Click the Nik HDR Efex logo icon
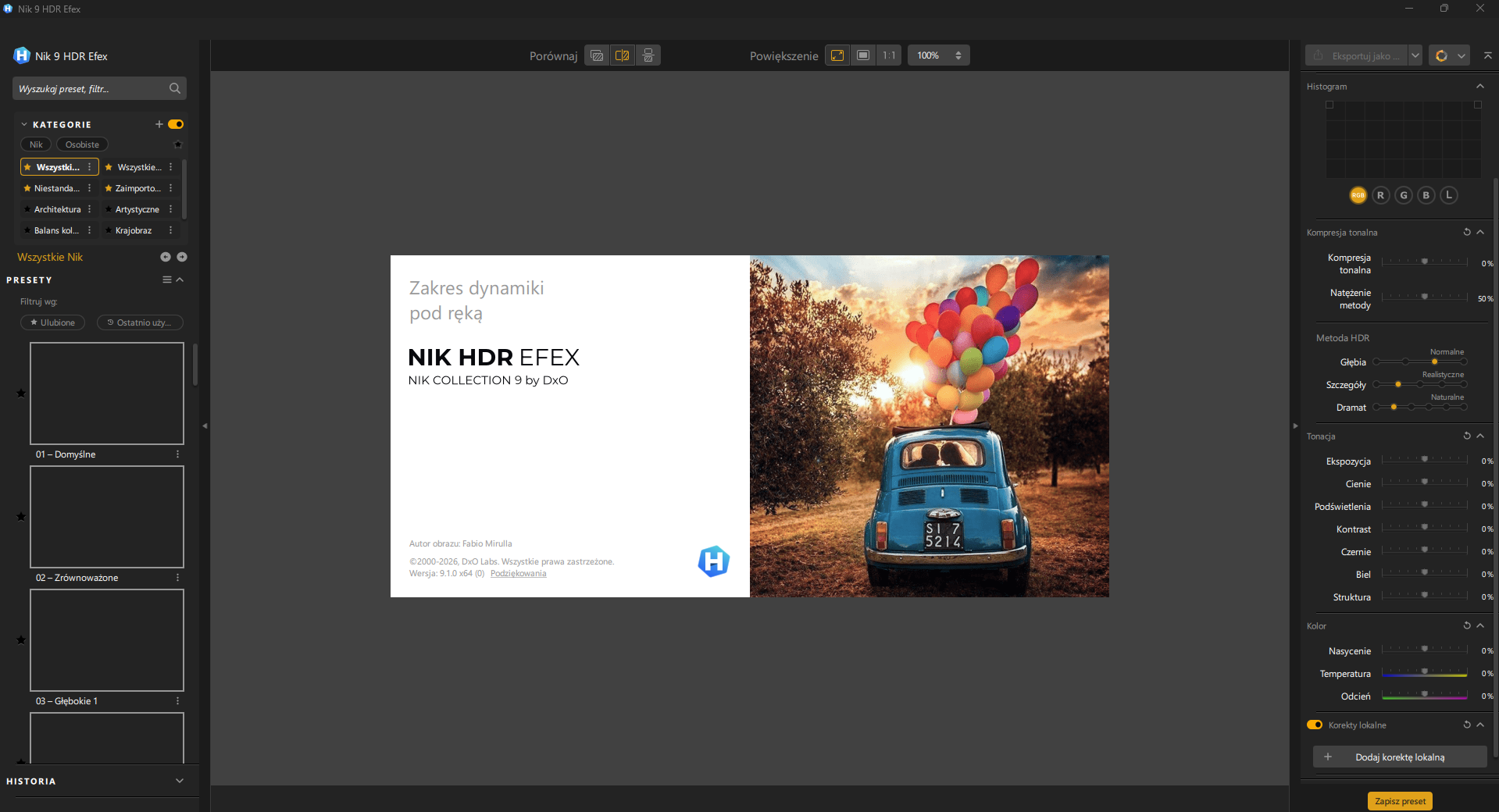Image resolution: width=1499 pixels, height=812 pixels. [x=22, y=55]
